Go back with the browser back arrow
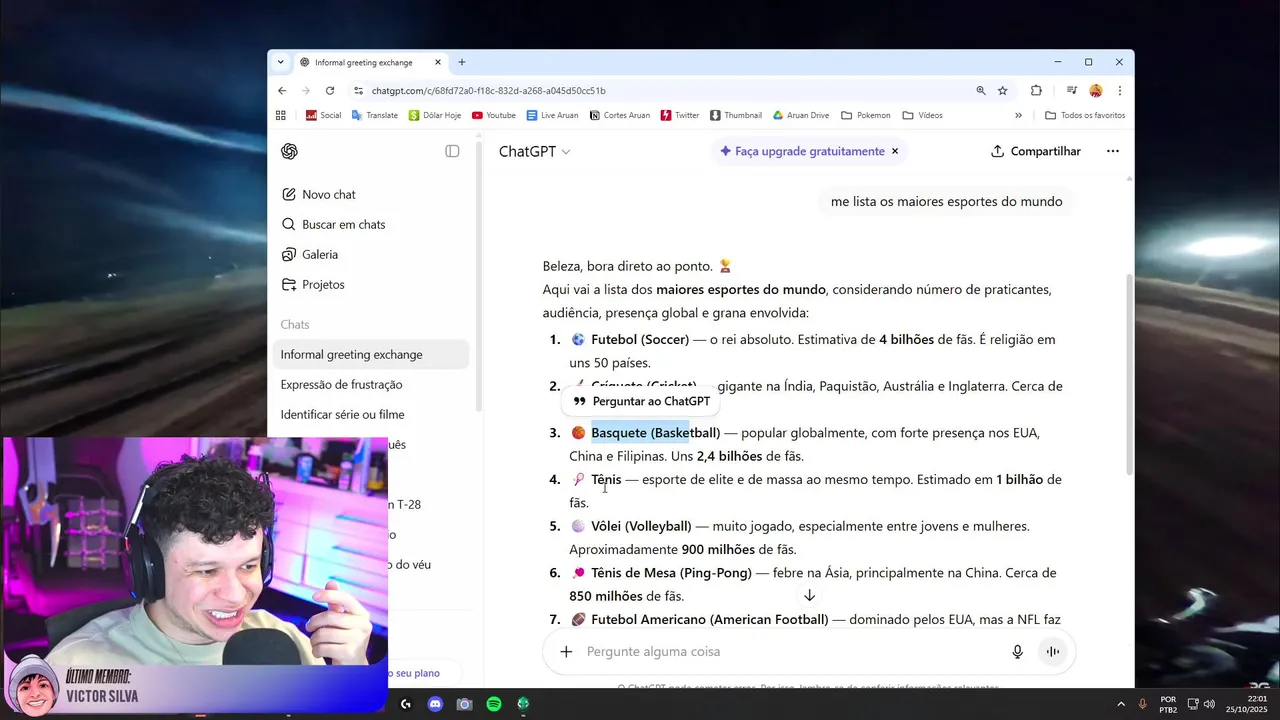 point(282,90)
